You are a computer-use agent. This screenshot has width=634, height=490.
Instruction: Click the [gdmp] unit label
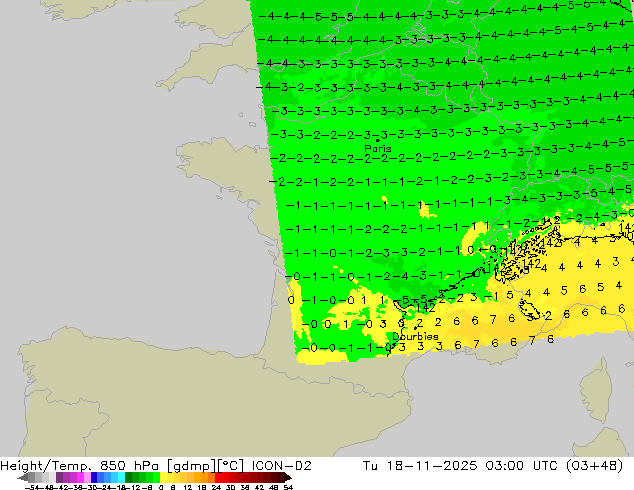[192, 466]
